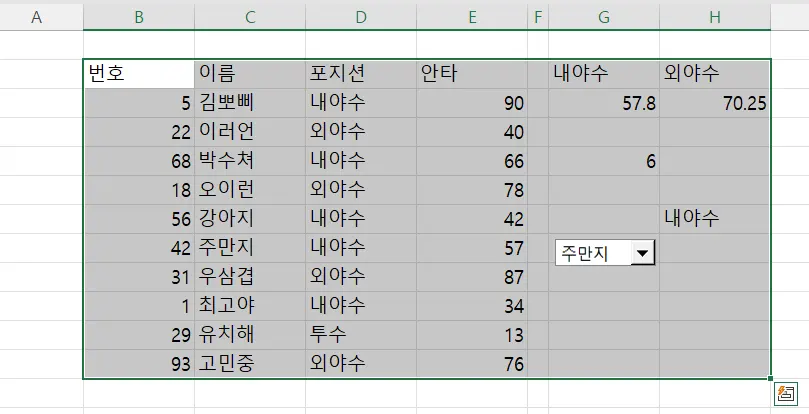The height and width of the screenshot is (414, 809).
Task: Select the number cell showing 29
Action: pyautogui.click(x=139, y=335)
